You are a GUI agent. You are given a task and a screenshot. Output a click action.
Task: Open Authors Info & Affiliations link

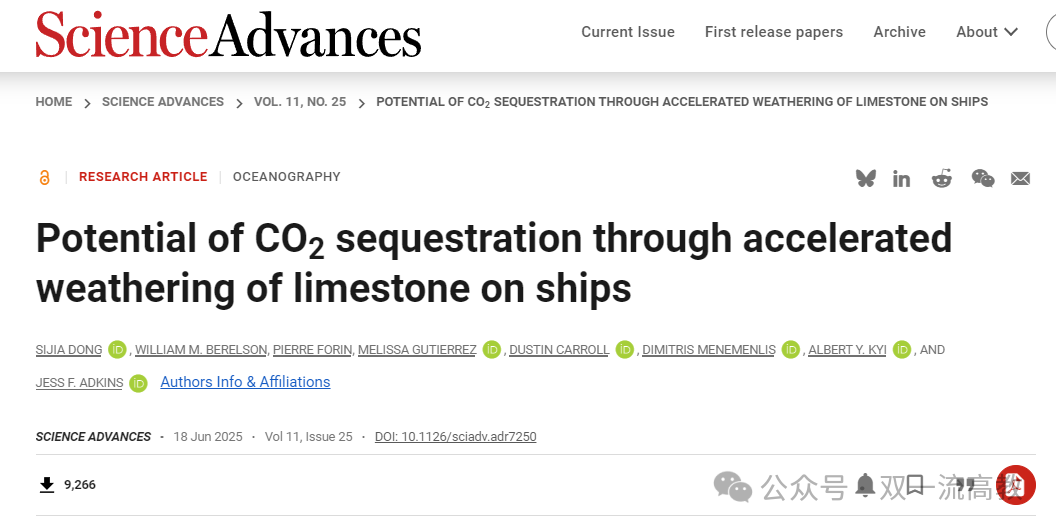[245, 382]
